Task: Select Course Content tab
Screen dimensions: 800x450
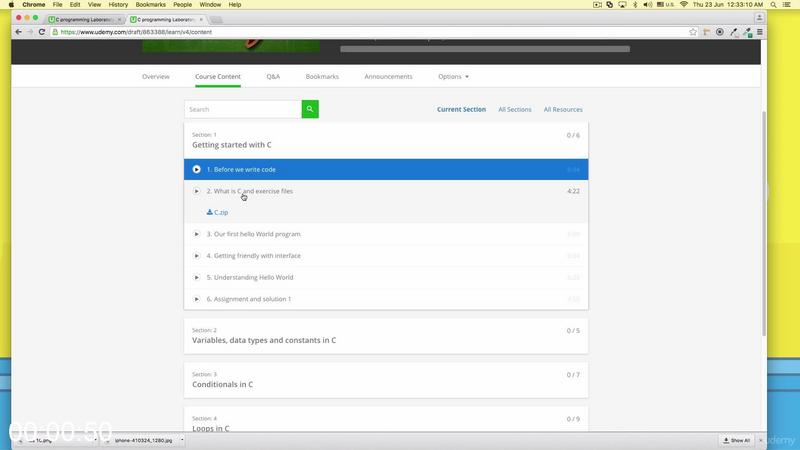Action: [218, 77]
